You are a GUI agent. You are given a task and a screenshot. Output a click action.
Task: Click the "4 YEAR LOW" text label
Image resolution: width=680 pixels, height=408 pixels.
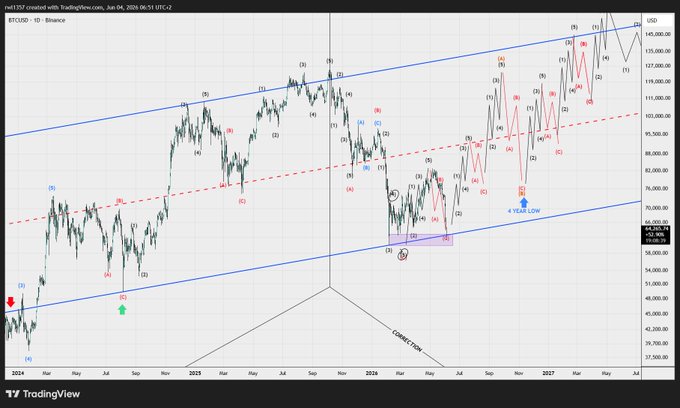(524, 211)
